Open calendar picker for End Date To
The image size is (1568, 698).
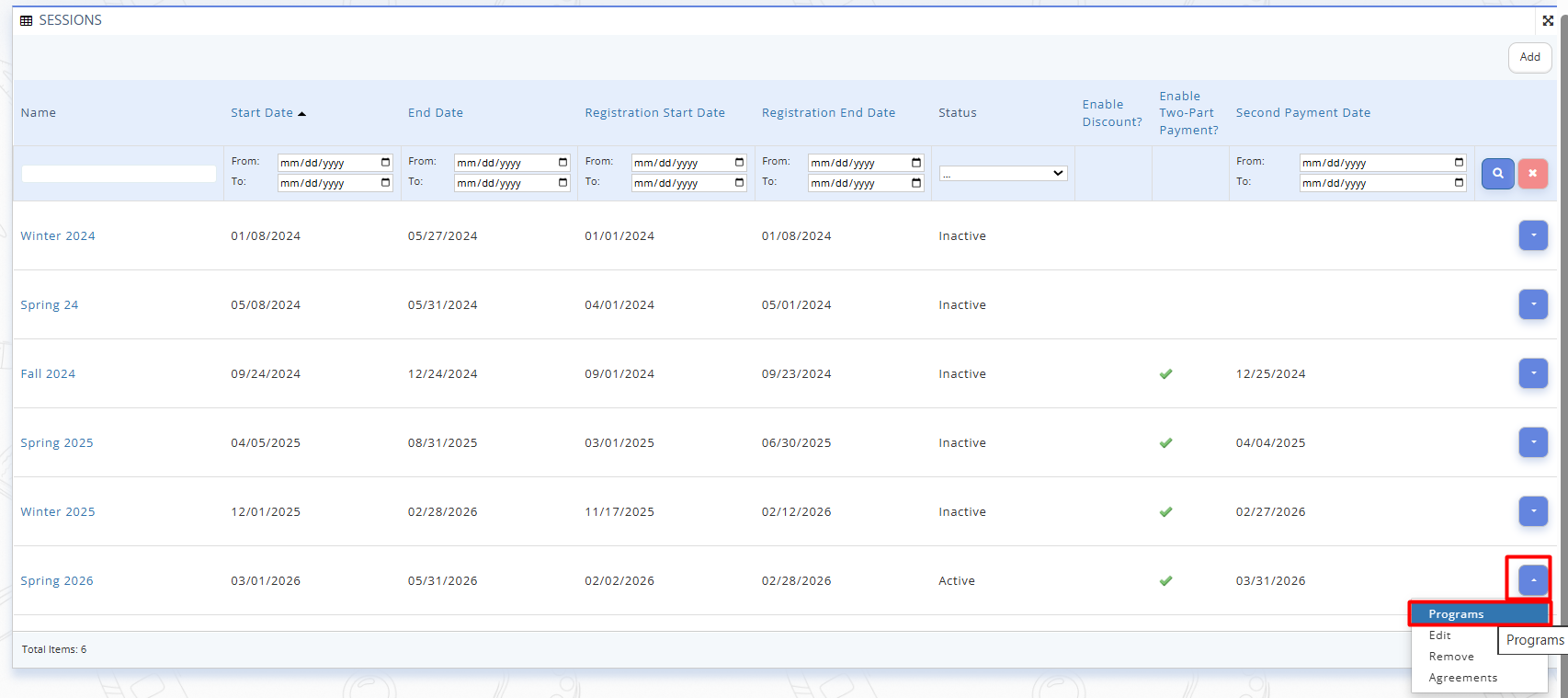pos(562,183)
